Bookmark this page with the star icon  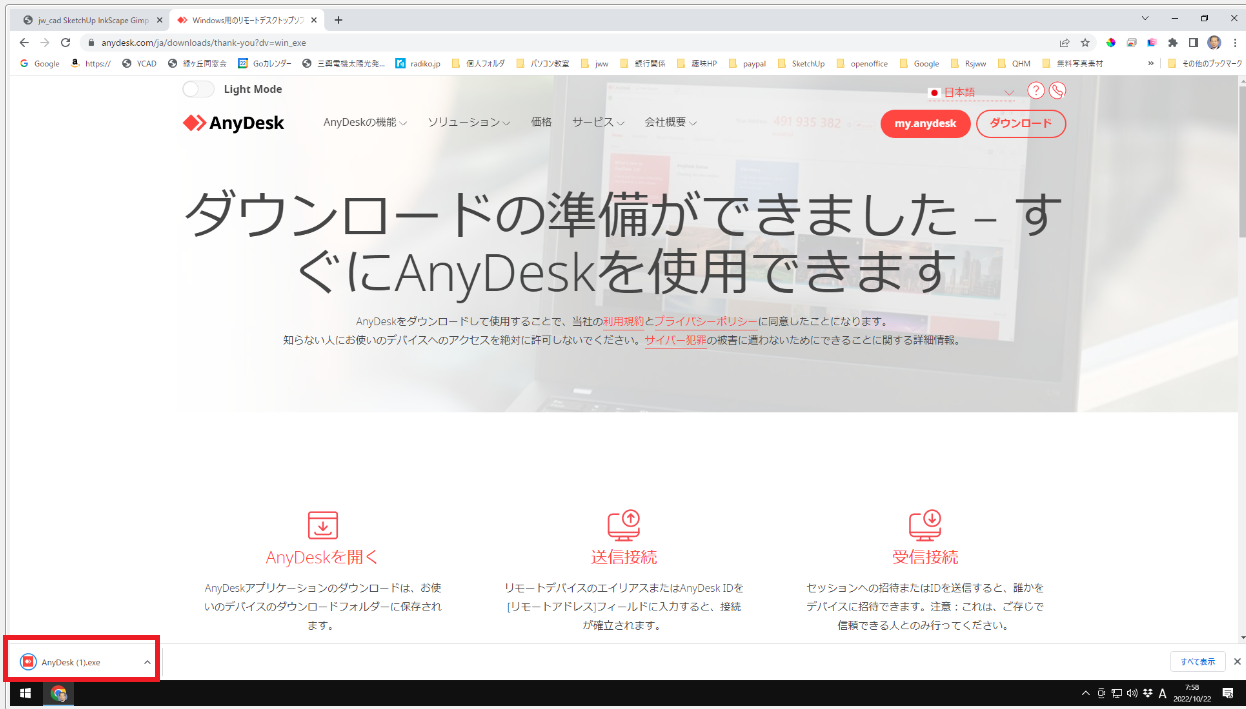1085,43
